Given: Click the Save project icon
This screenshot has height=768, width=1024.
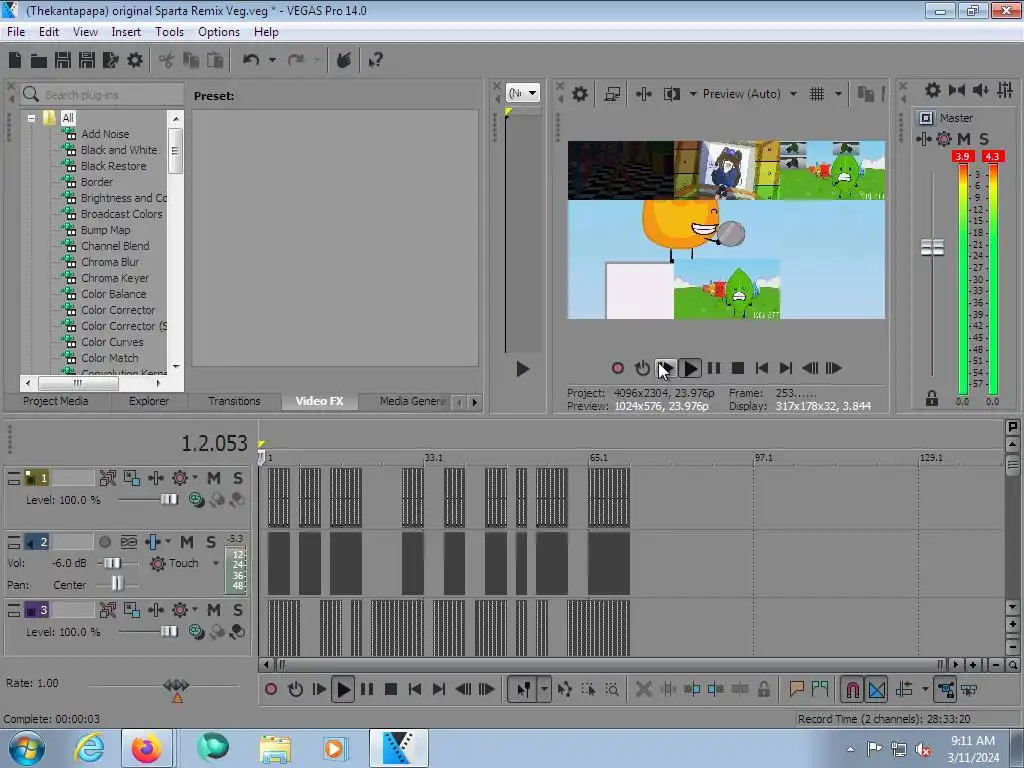Looking at the screenshot, I should coord(63,60).
